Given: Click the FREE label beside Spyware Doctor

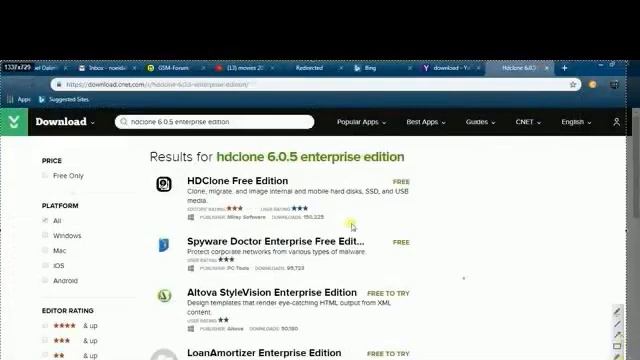Looking at the screenshot, I should [x=401, y=242].
